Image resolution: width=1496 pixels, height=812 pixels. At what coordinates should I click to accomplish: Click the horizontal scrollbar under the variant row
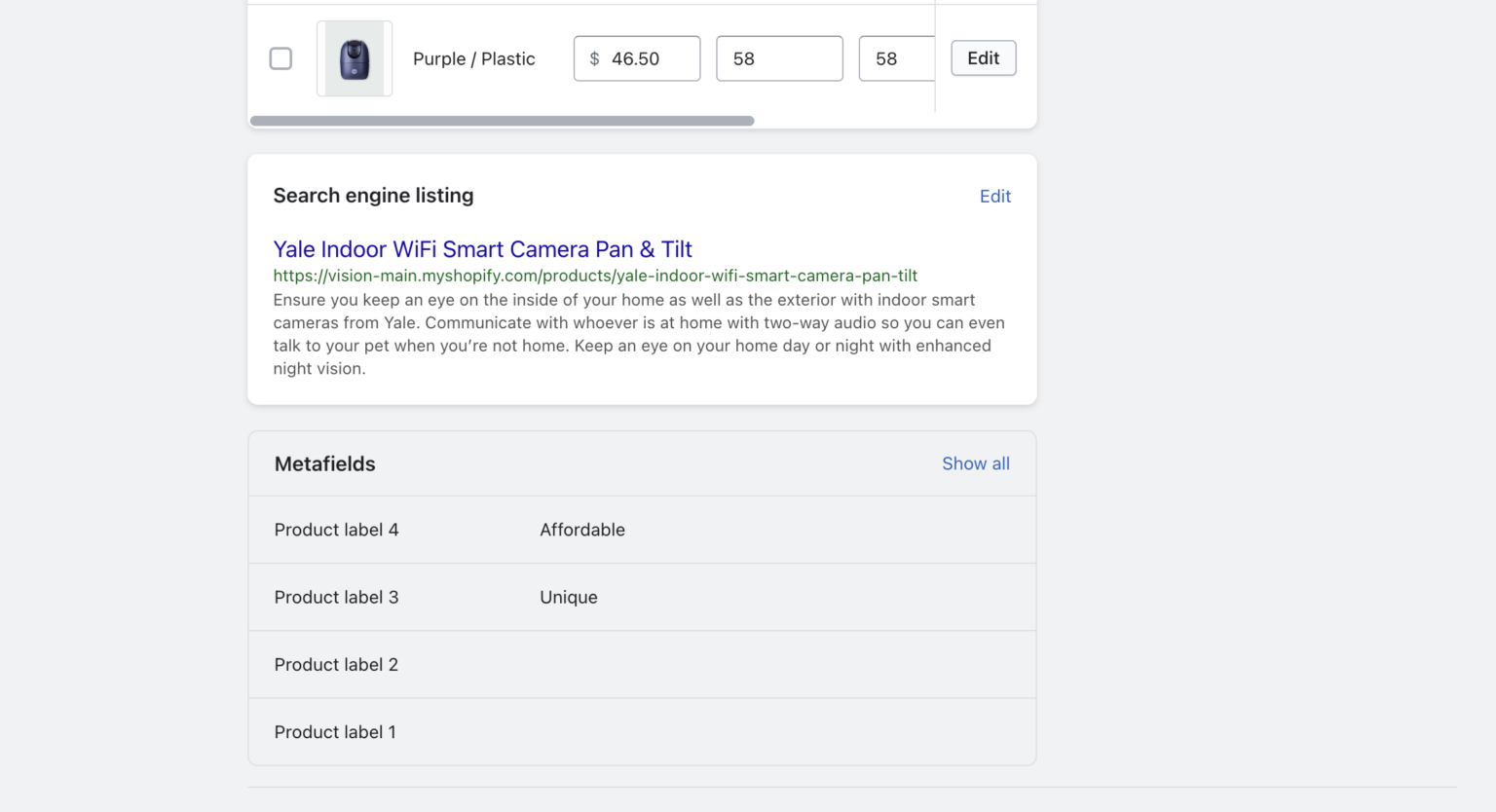click(501, 121)
